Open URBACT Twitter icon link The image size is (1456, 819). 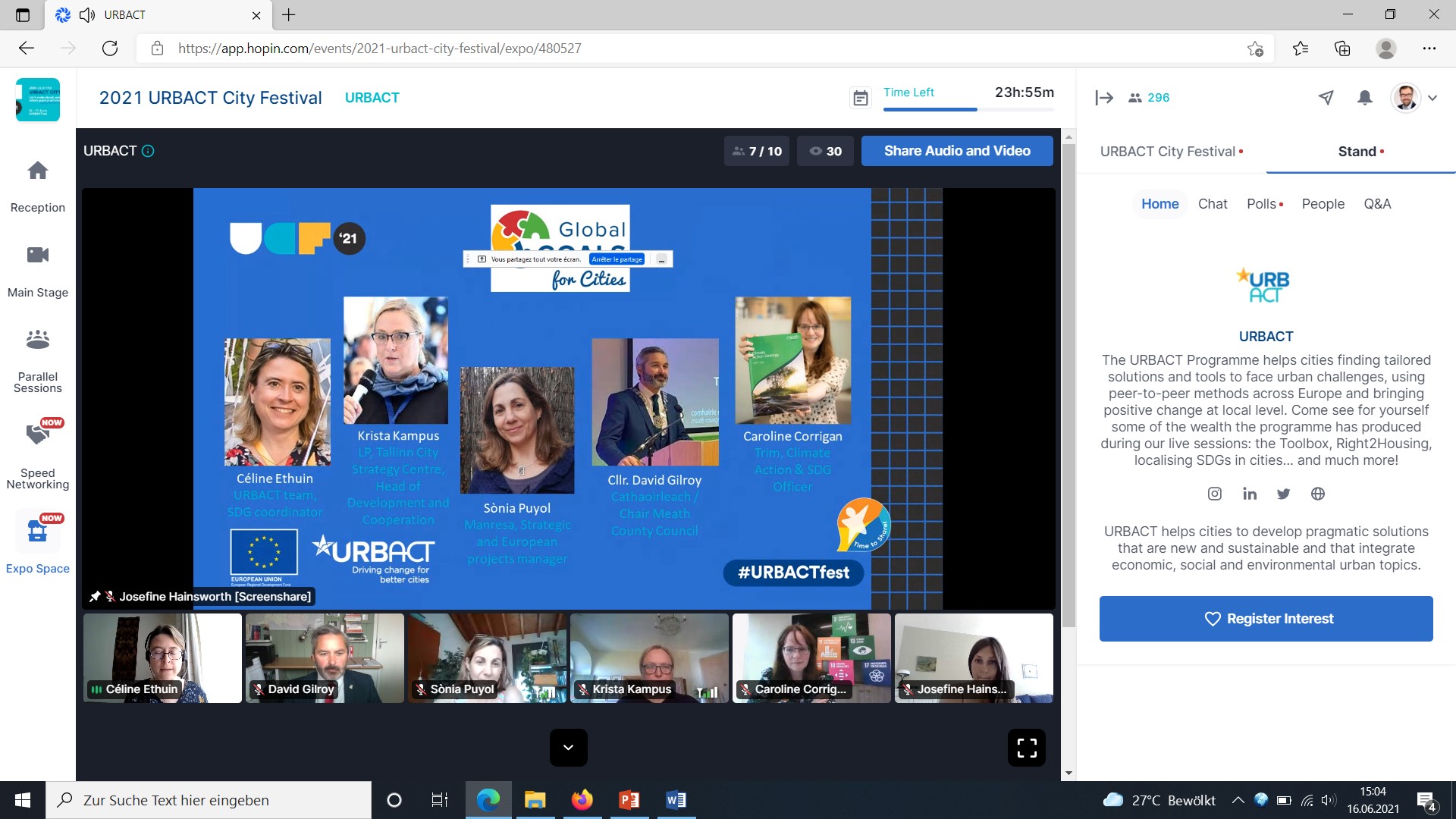tap(1283, 494)
